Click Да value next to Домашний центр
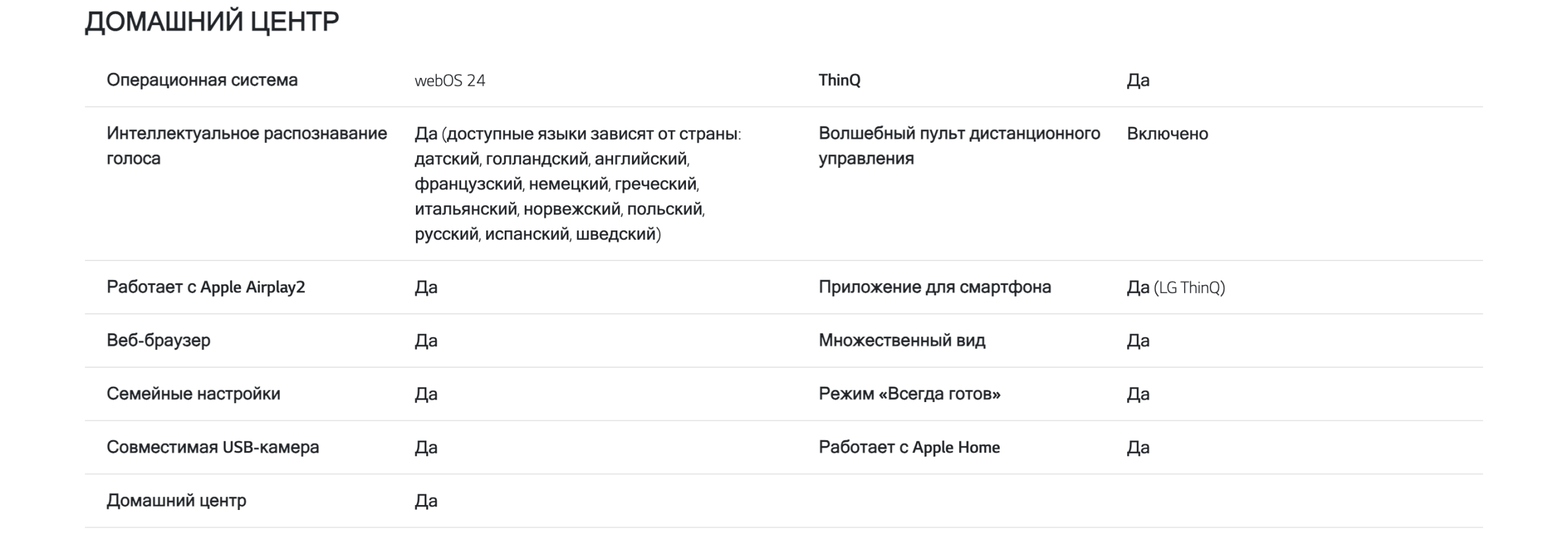The width and height of the screenshot is (1568, 559). click(426, 501)
